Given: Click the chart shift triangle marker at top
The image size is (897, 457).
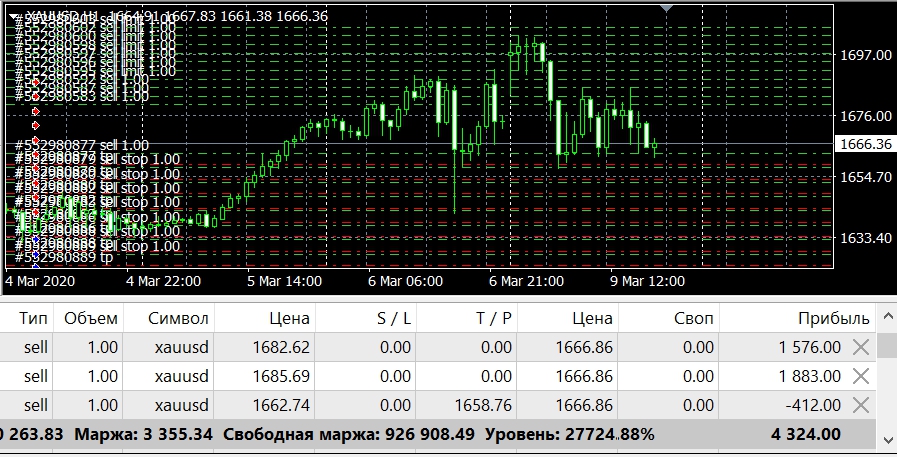Looking at the screenshot, I should pyautogui.click(x=666, y=8).
